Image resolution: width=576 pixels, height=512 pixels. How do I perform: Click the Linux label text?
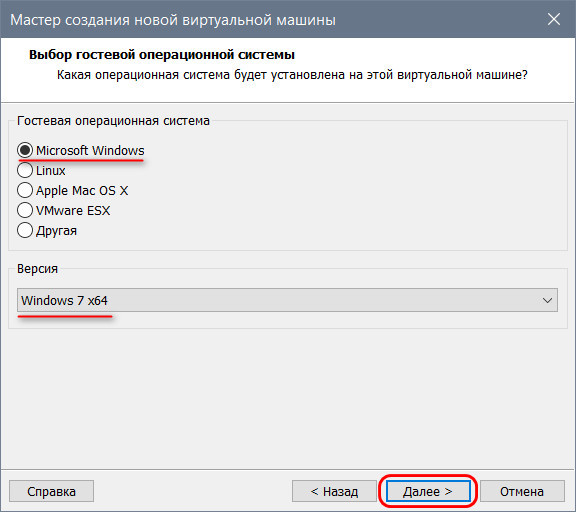click(x=51, y=170)
